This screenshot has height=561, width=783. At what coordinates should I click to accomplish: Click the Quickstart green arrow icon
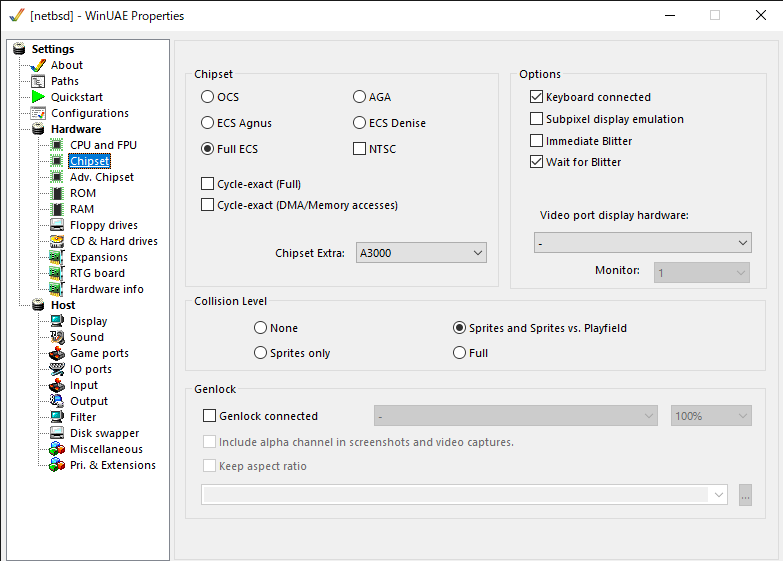click(39, 97)
